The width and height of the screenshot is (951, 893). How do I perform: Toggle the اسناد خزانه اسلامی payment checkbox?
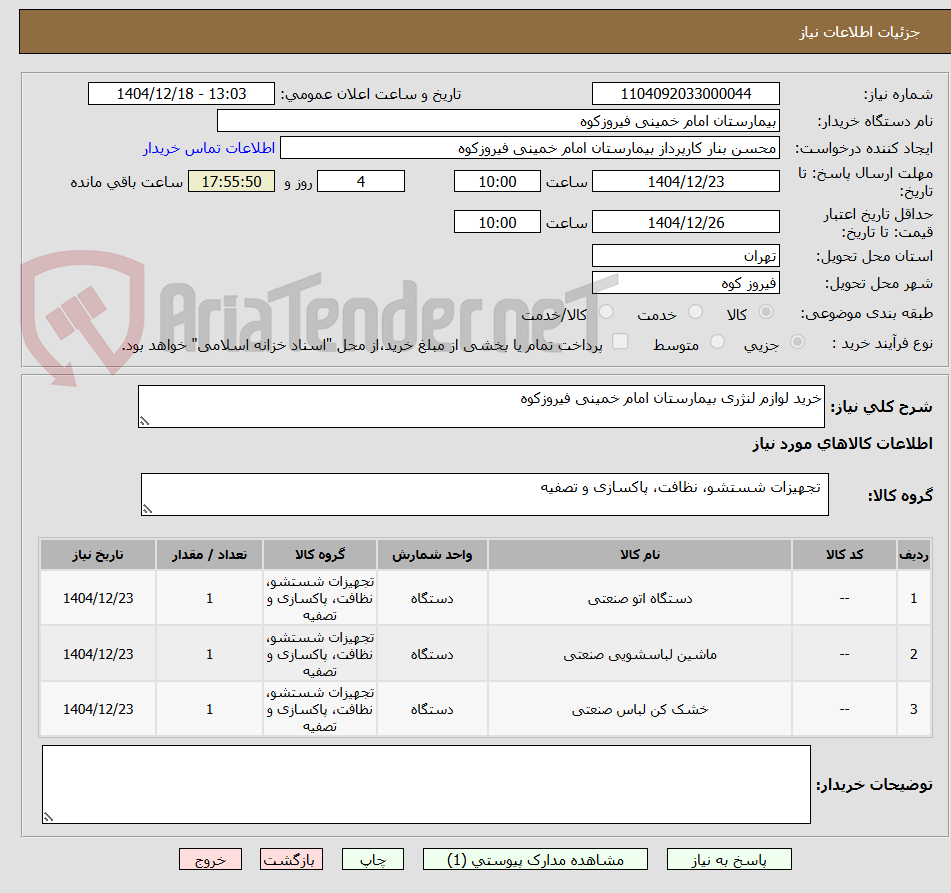(x=620, y=342)
